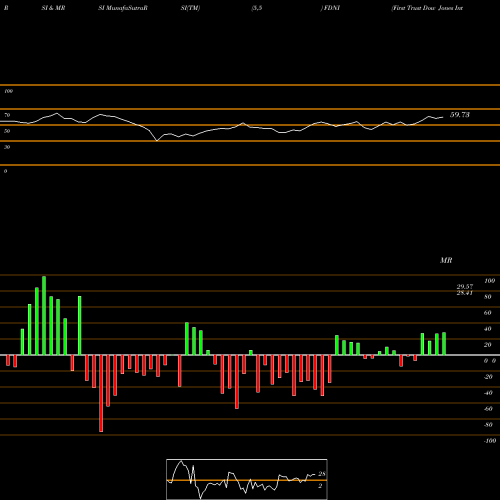Click the MR axis label -100
The width and height of the screenshot is (500, 500).
(x=490, y=441)
